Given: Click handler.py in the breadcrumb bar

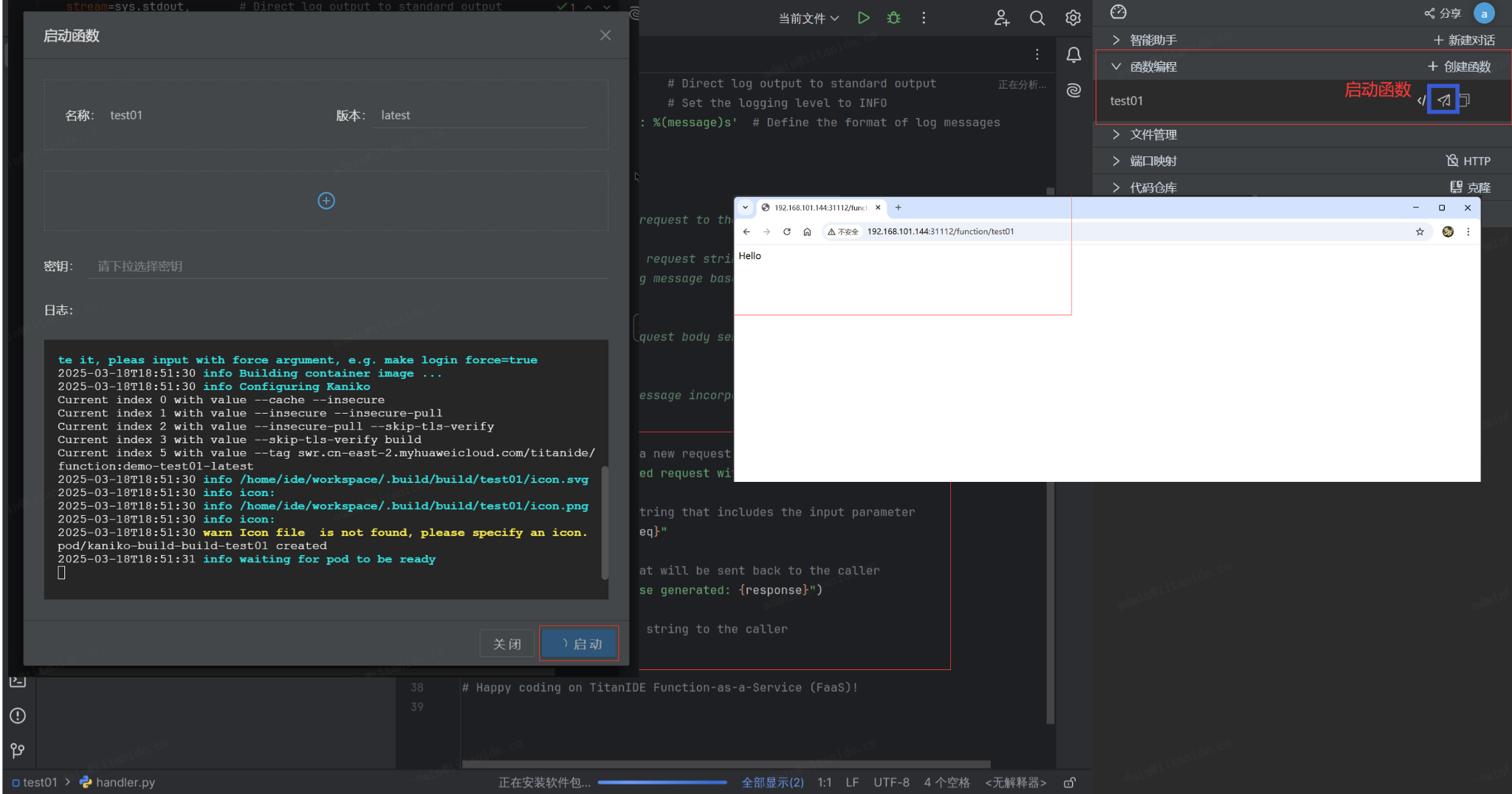Looking at the screenshot, I should (x=125, y=782).
